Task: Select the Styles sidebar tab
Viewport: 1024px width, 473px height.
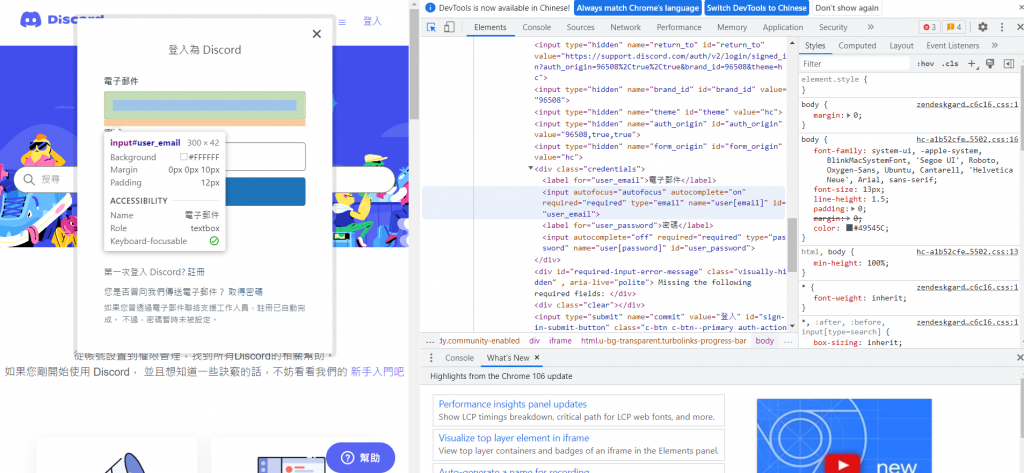Action: point(814,45)
